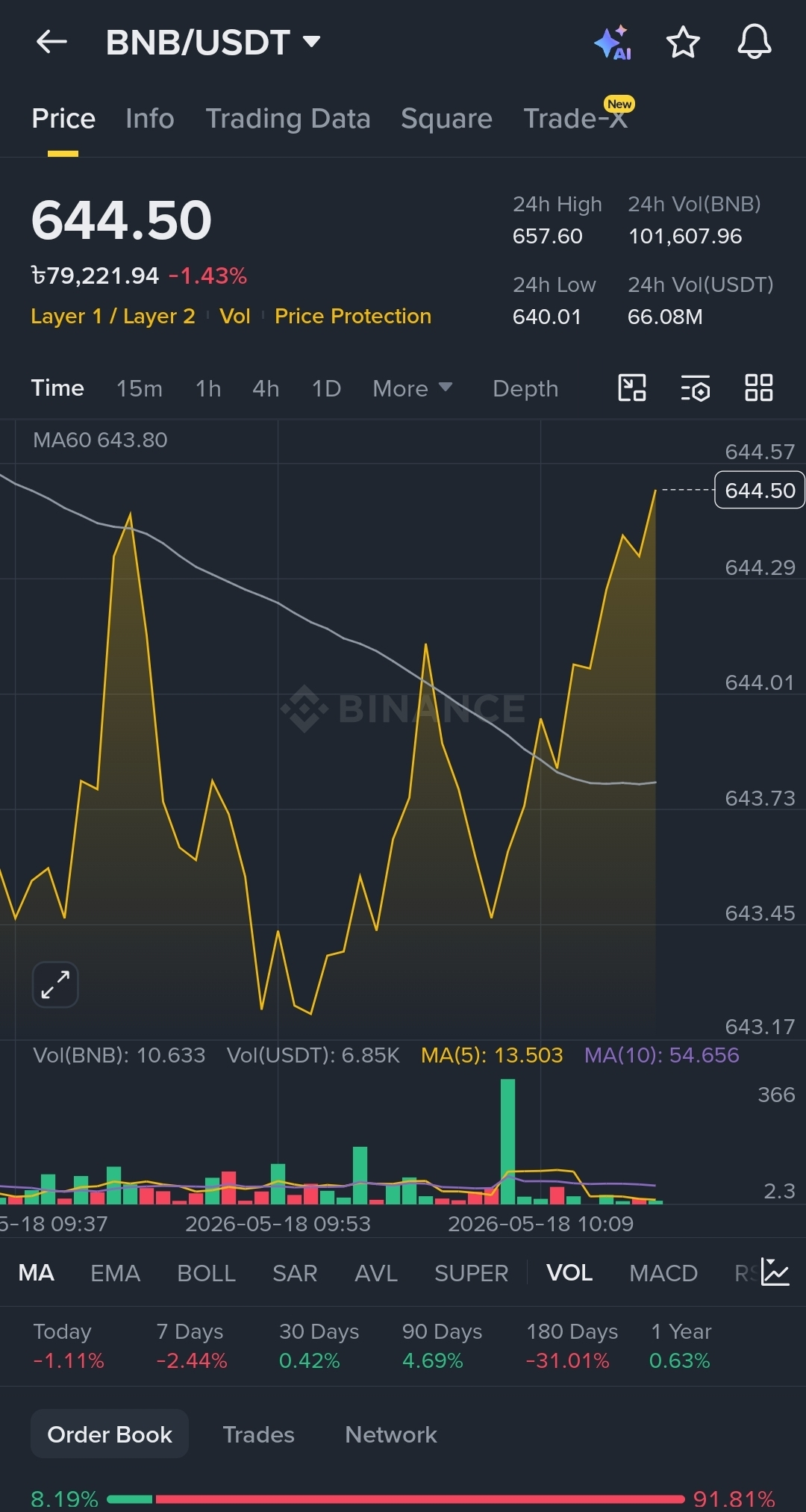The image size is (806, 1512).
Task: Select the 1h chart interval
Action: [208, 388]
